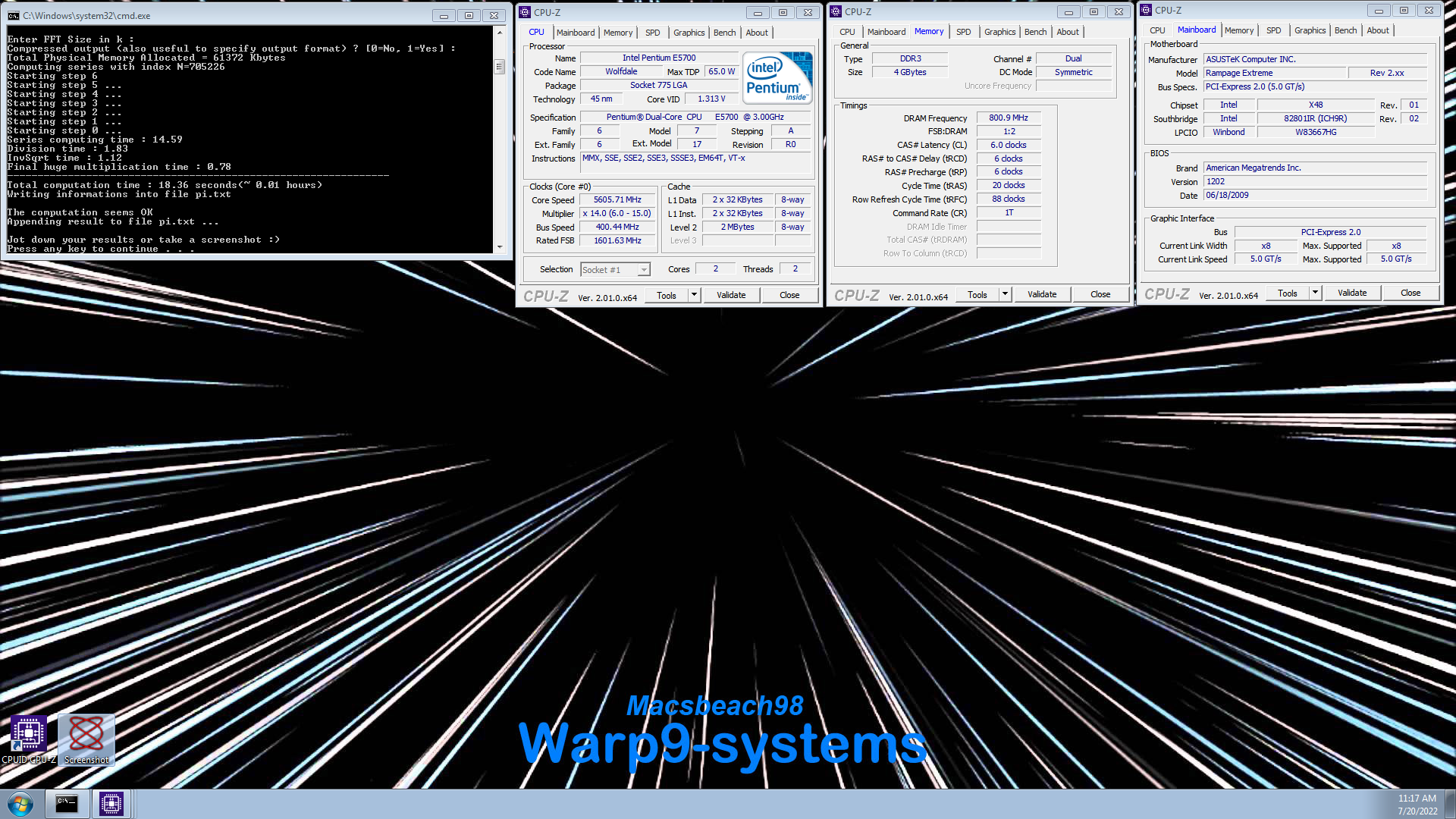Click the Socket 775 LGA package field
The height and width of the screenshot is (819, 1456).
tap(659, 85)
